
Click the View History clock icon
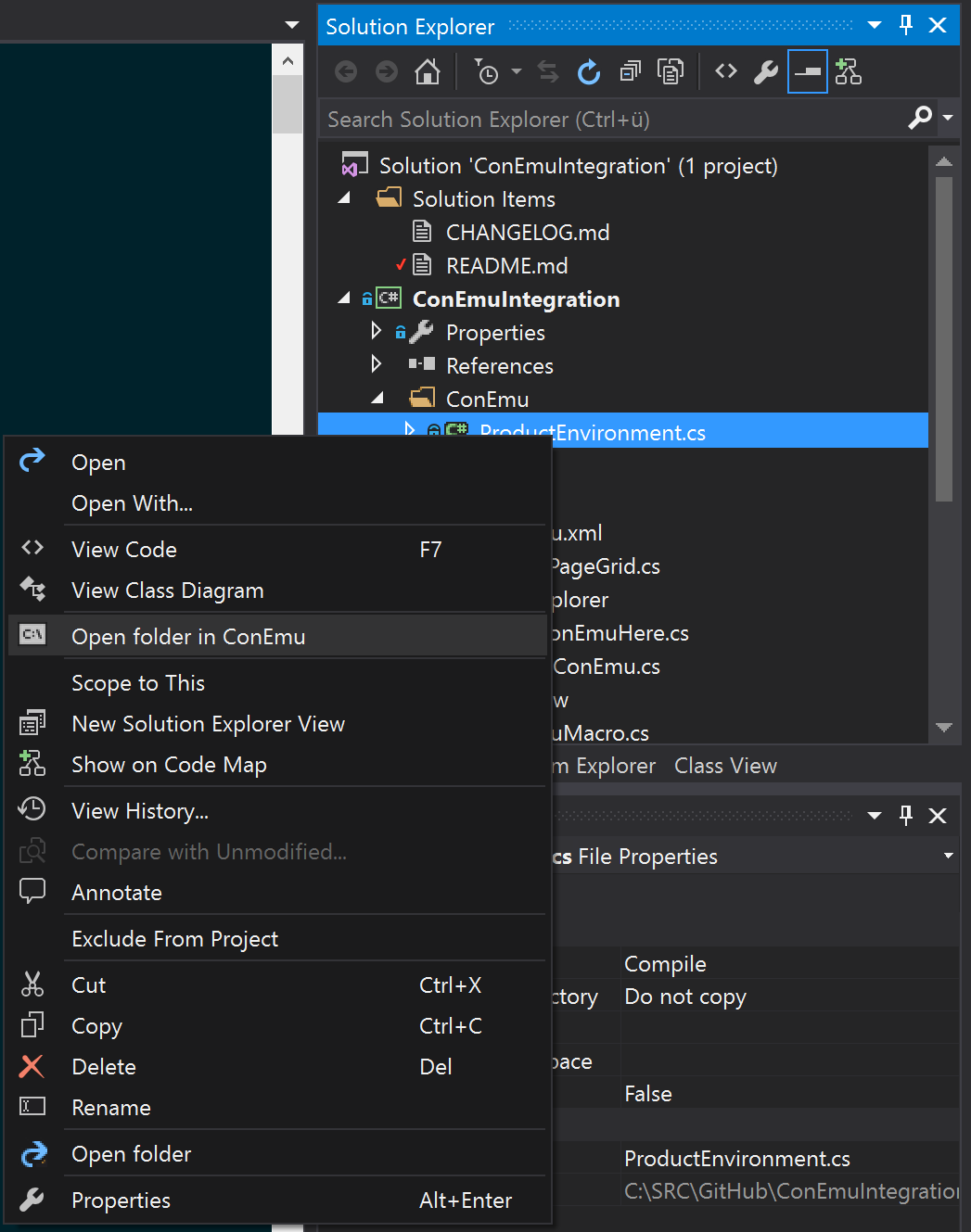pyautogui.click(x=32, y=809)
